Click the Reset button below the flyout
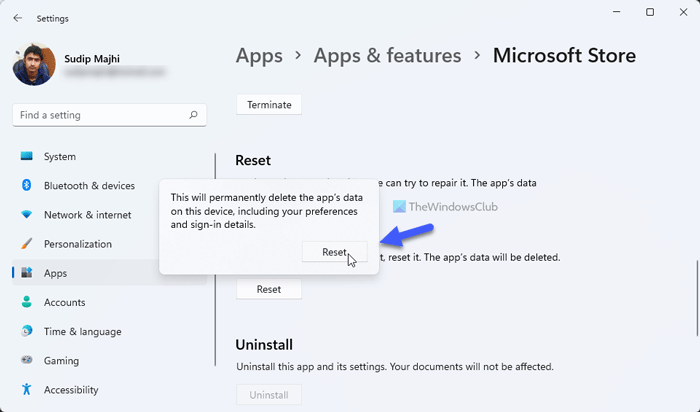Screen dimensions: 700x412 [268, 289]
